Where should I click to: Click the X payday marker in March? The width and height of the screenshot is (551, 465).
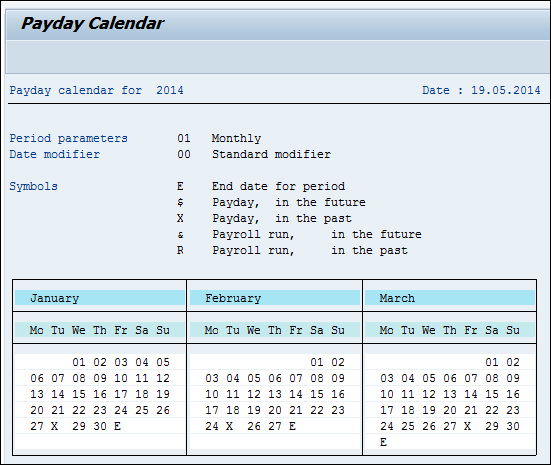click(x=467, y=426)
